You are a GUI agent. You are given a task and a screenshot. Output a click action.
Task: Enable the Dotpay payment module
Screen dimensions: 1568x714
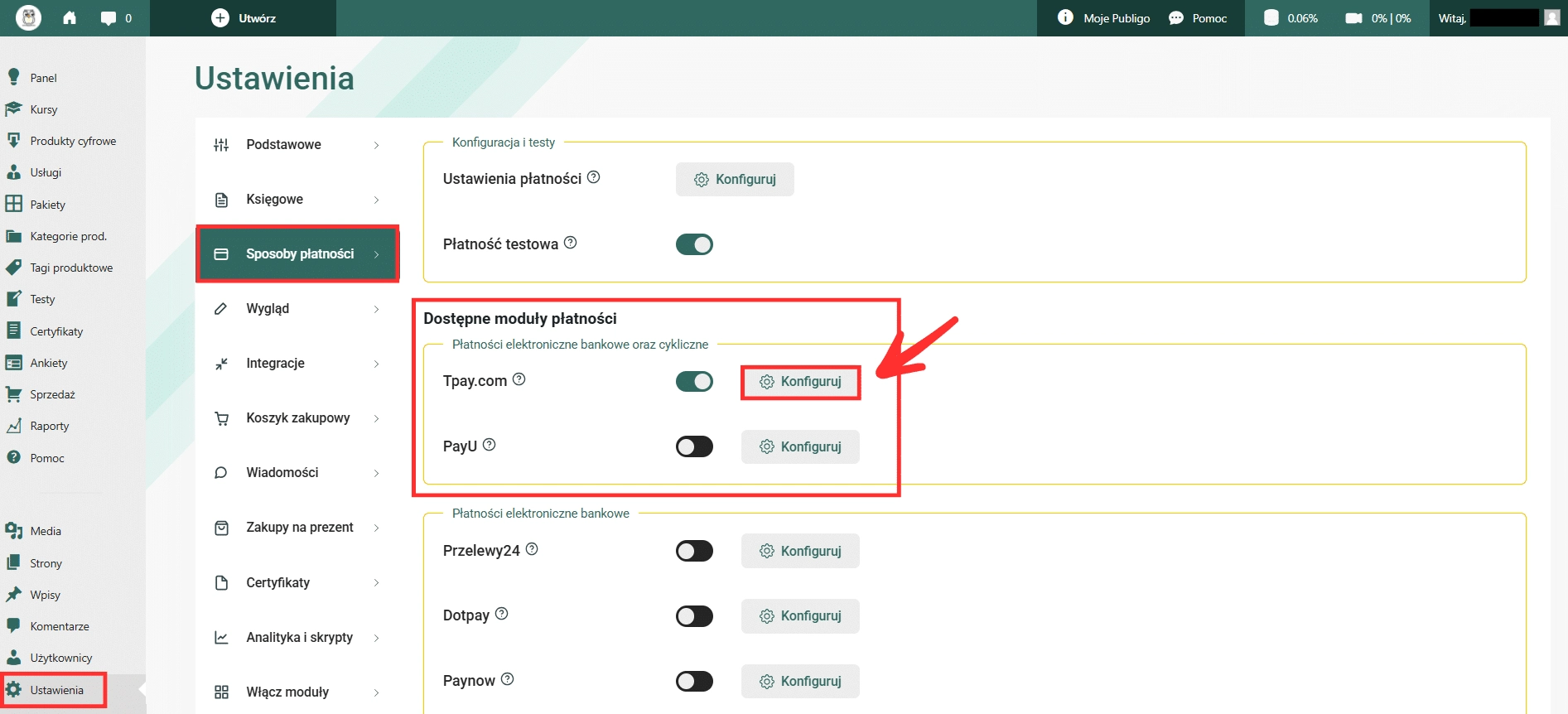(x=694, y=616)
